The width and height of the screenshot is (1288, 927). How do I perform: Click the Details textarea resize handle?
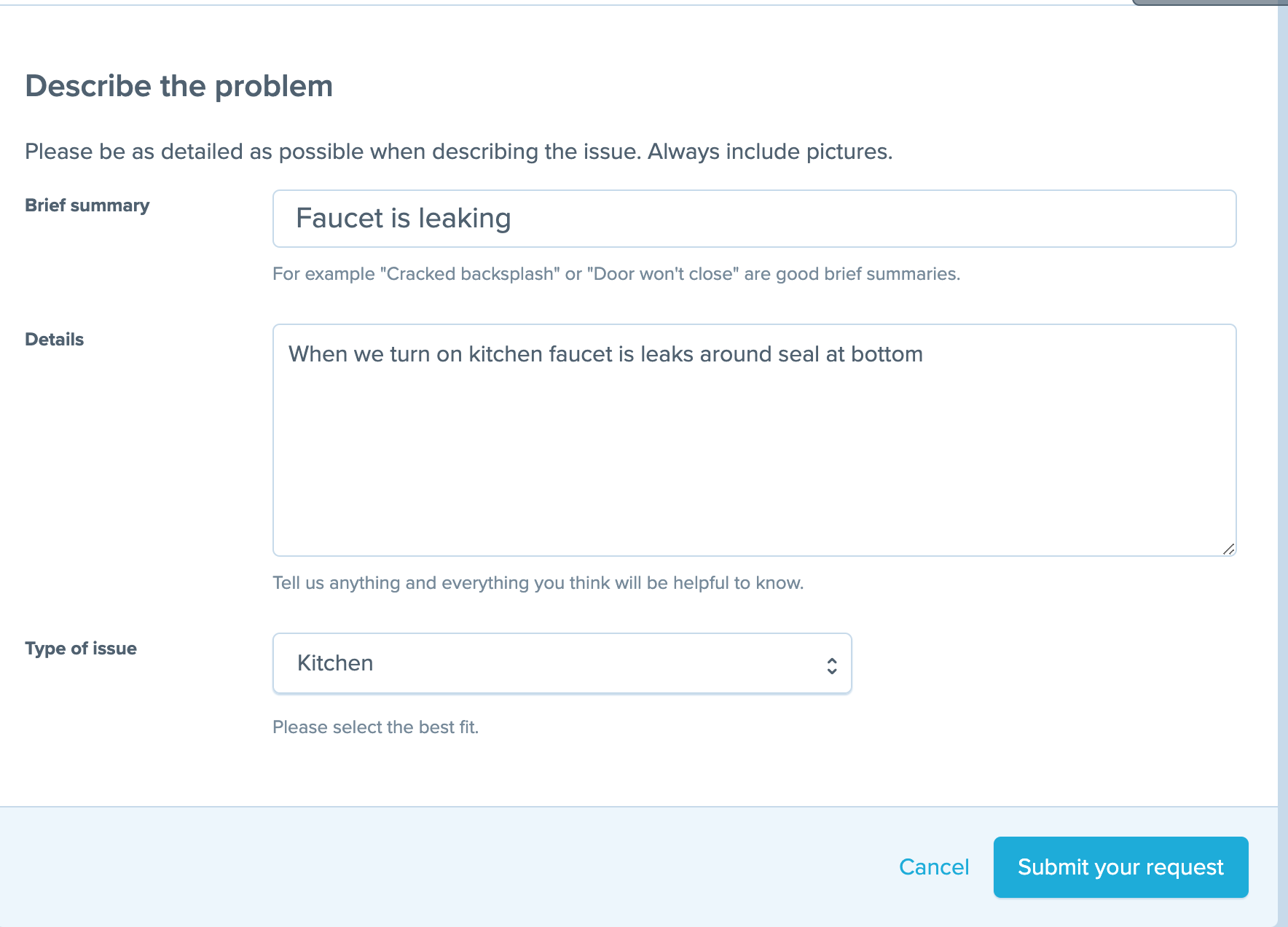[1228, 549]
